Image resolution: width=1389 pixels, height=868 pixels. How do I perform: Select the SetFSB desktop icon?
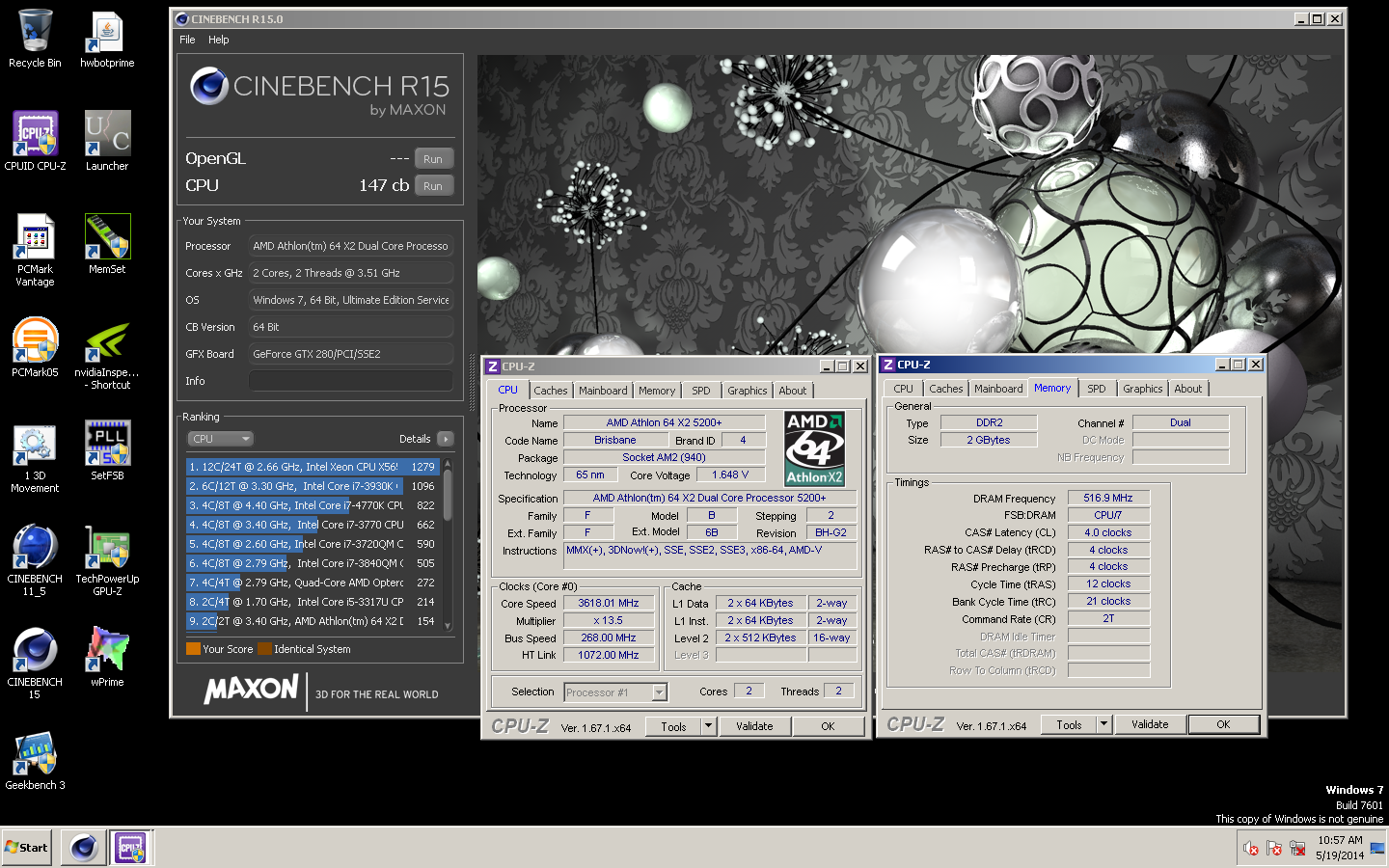107,450
